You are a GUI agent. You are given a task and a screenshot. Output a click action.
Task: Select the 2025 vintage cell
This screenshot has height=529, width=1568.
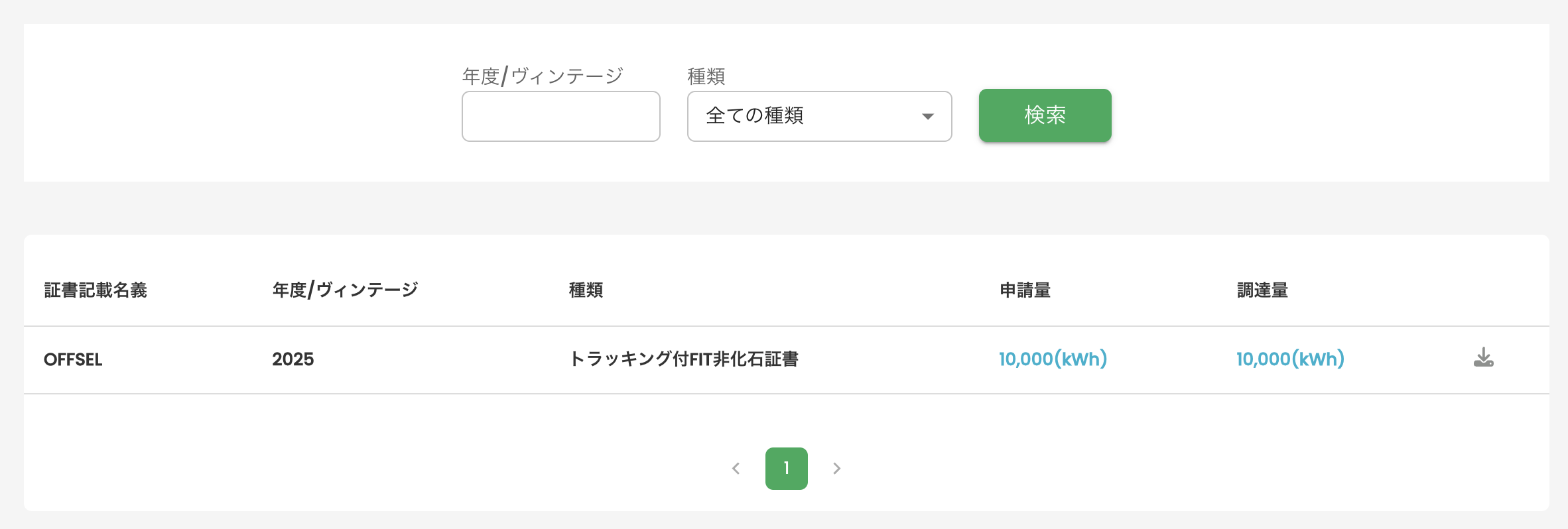293,359
